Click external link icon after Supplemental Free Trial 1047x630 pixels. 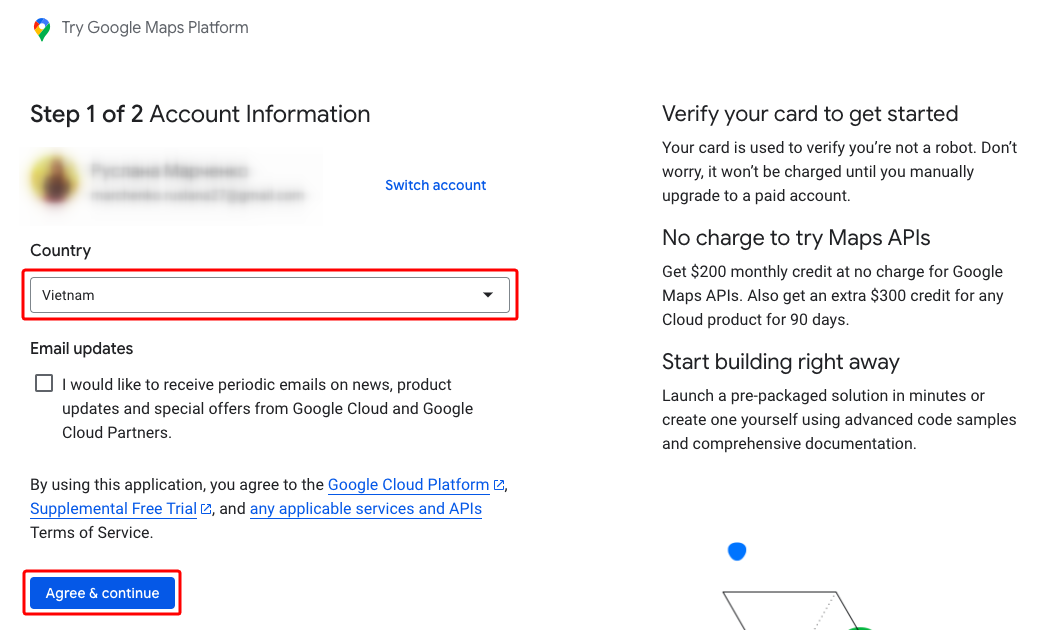coord(206,509)
